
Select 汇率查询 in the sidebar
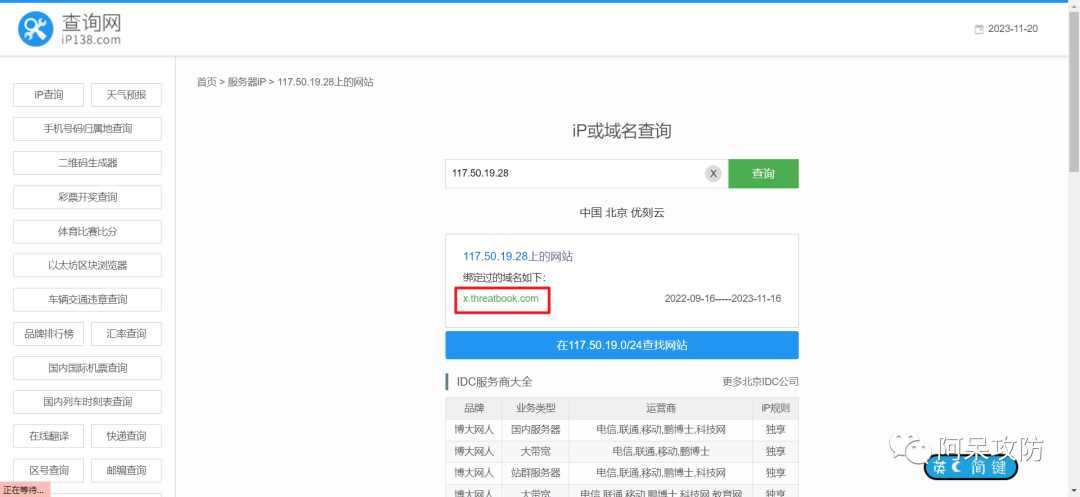tap(126, 334)
